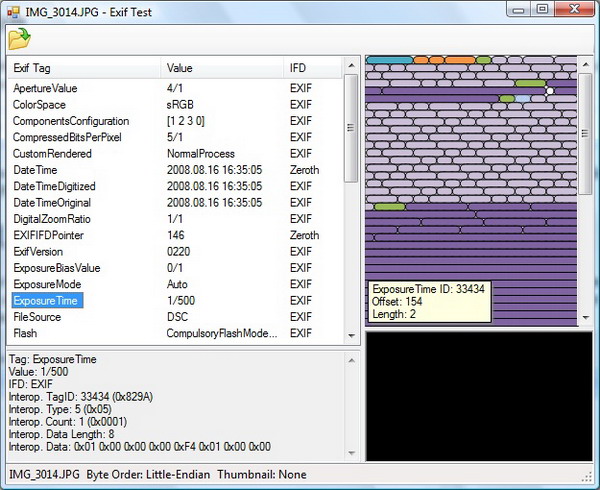Viewport: 600px width, 490px height.
Task: Click the teal block in byte map
Action: click(389, 61)
